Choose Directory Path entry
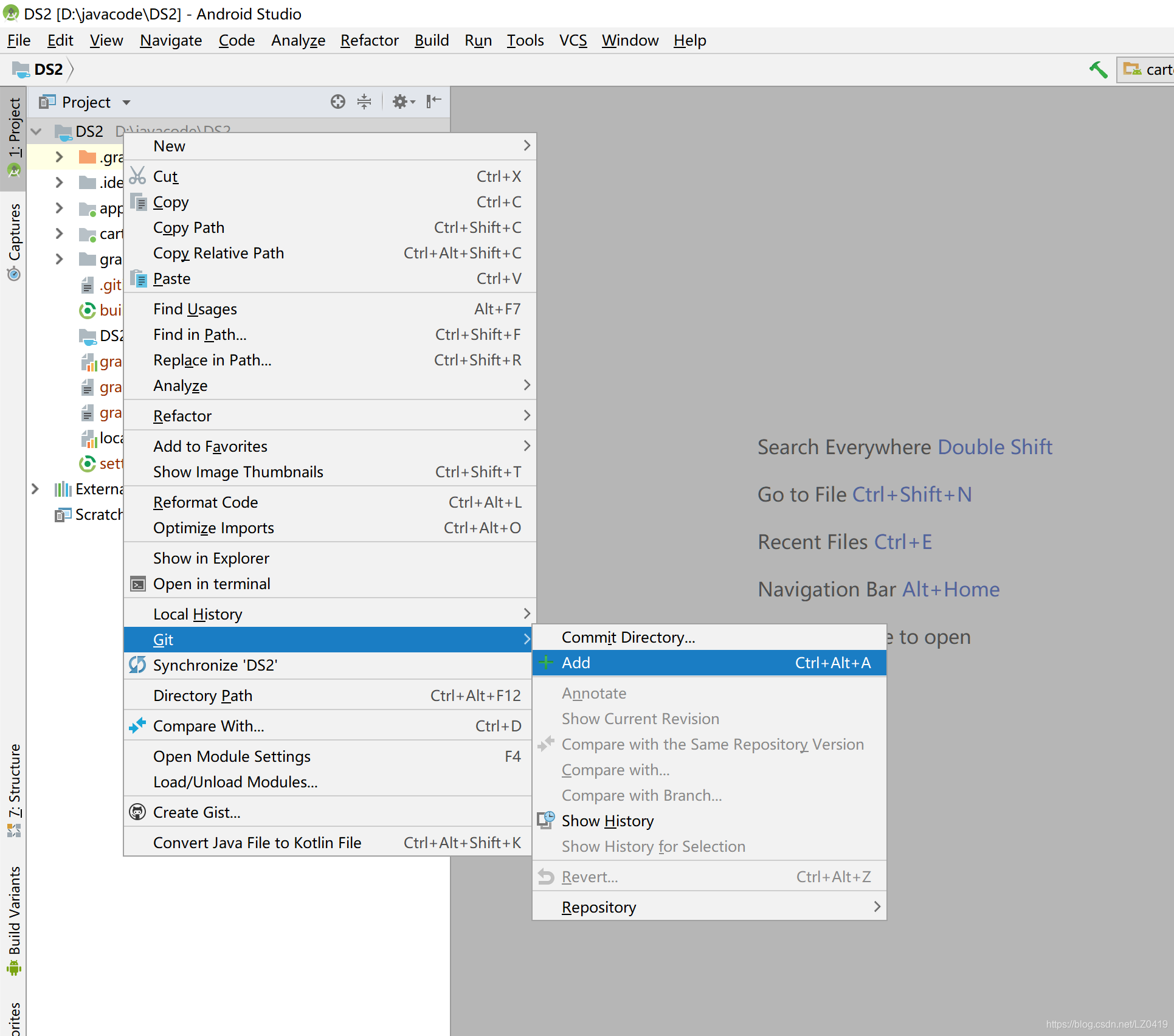Image resolution: width=1174 pixels, height=1036 pixels. (328, 696)
